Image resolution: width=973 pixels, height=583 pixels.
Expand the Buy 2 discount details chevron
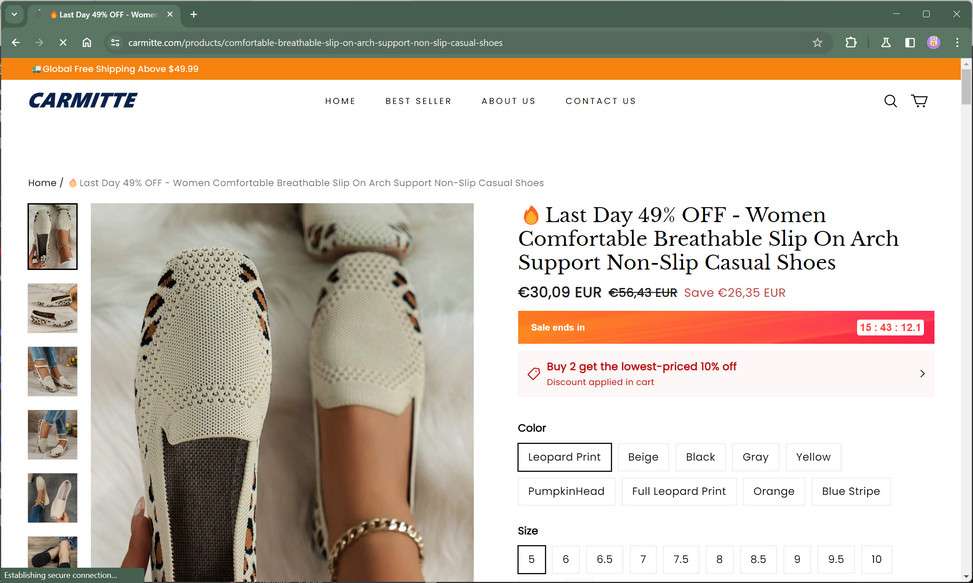[922, 373]
